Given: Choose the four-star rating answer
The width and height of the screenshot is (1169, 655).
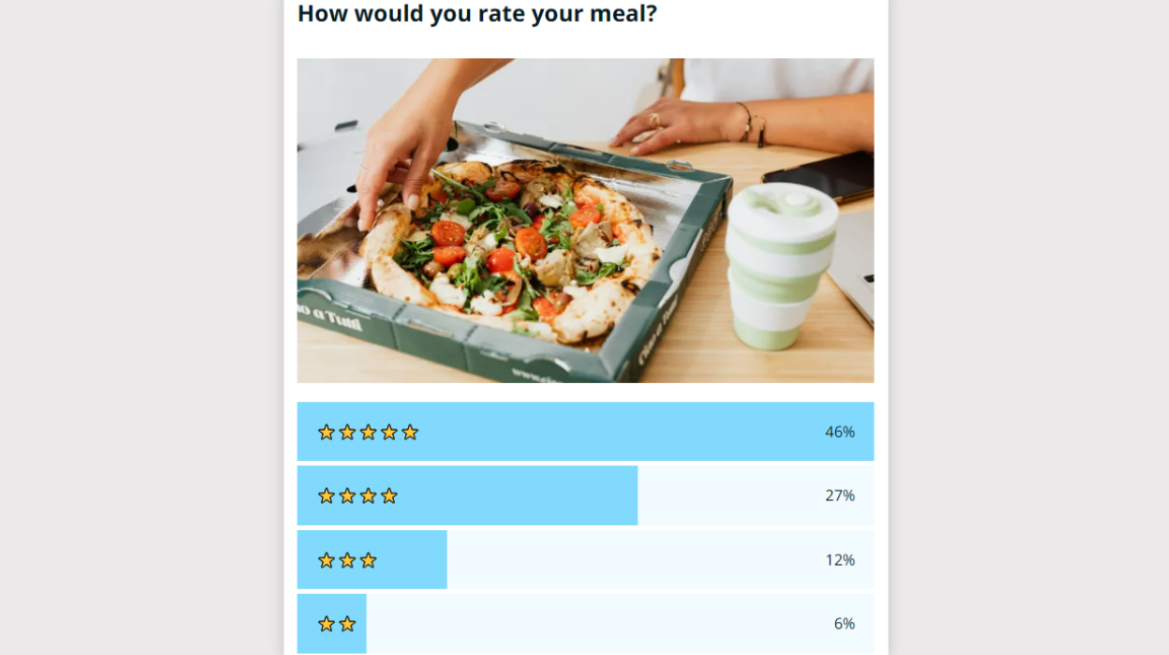Looking at the screenshot, I should pyautogui.click(x=500, y=495).
